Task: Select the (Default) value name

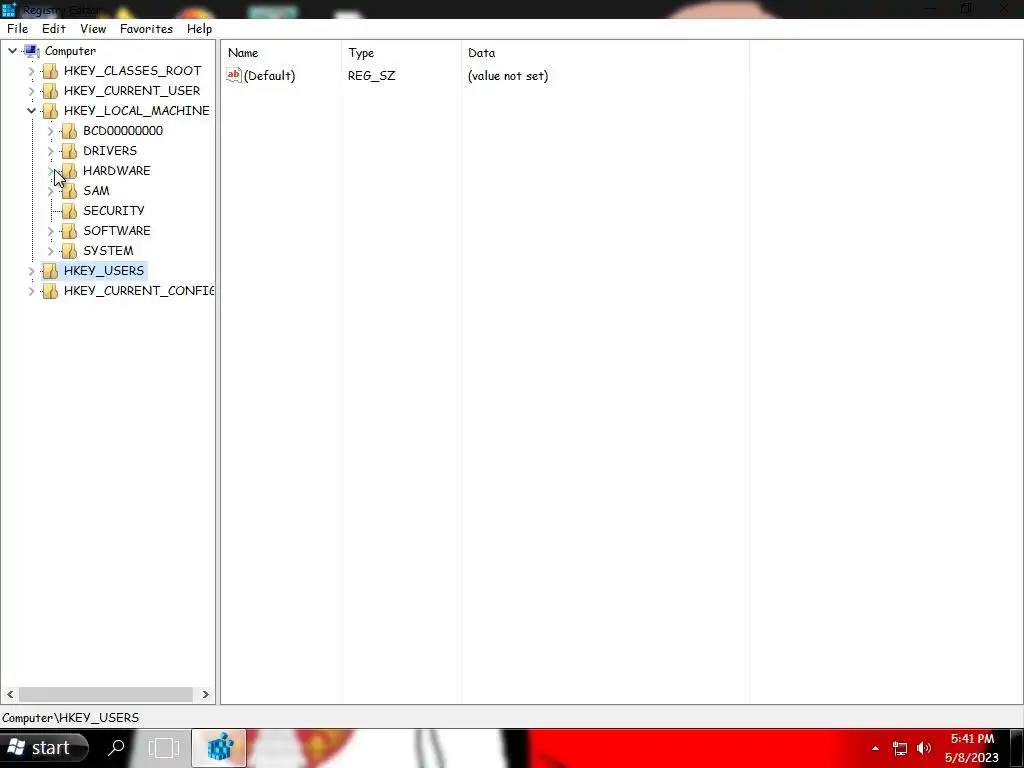Action: [x=269, y=76]
